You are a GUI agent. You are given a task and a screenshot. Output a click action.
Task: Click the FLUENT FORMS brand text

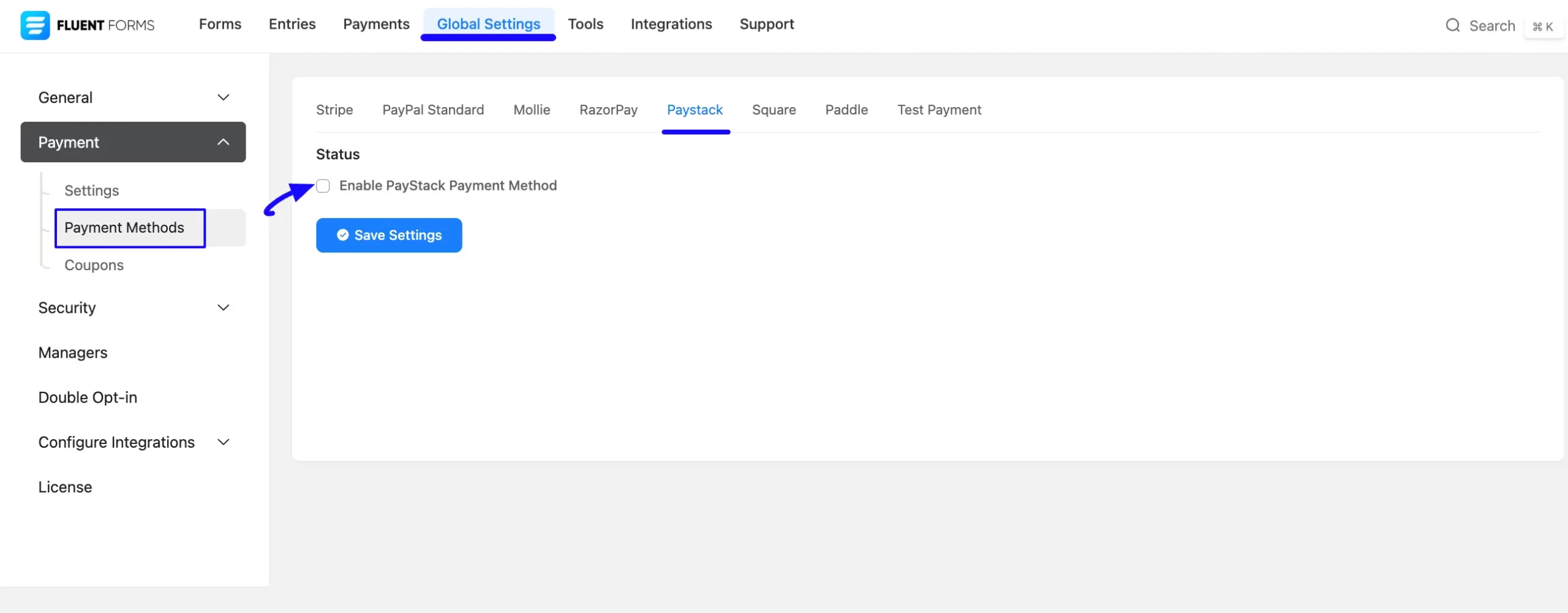105,25
